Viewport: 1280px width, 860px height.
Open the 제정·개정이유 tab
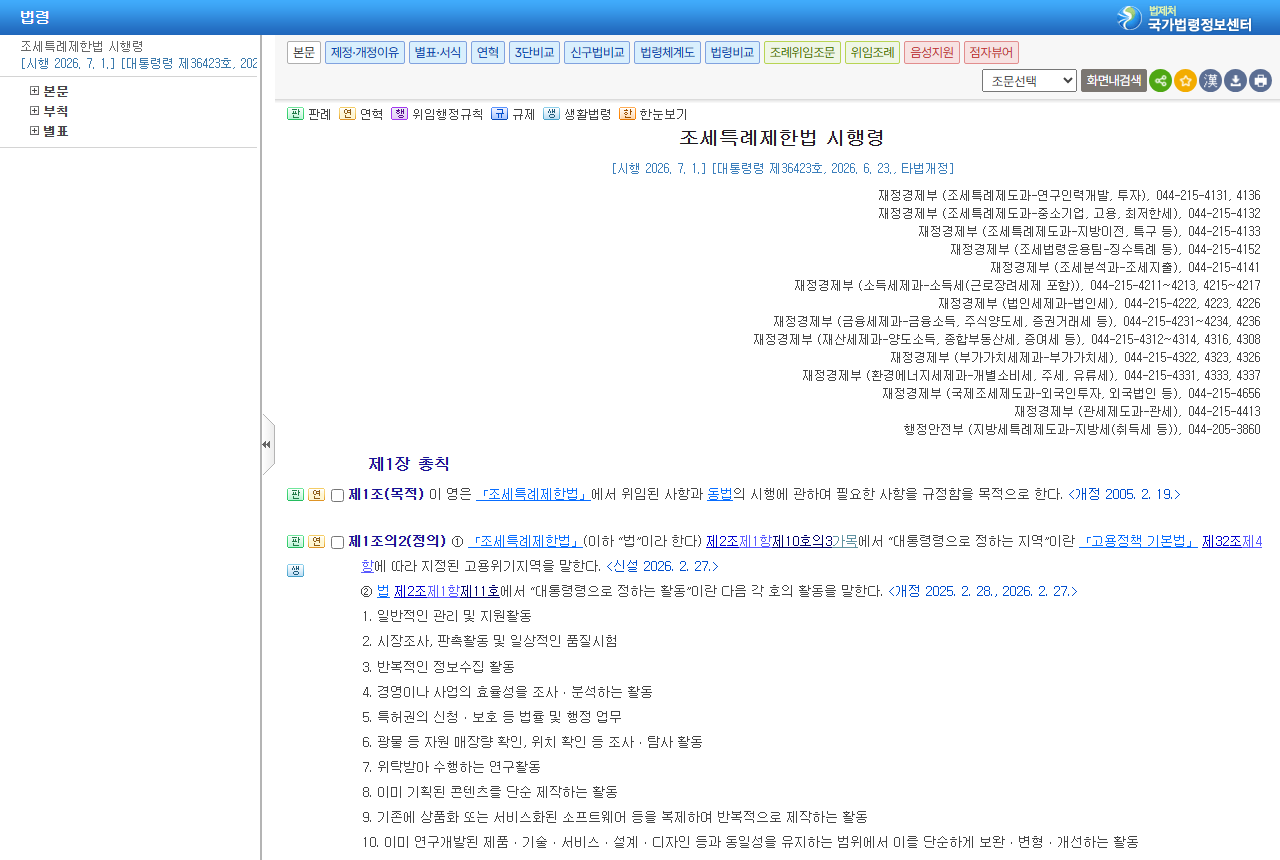coord(365,52)
